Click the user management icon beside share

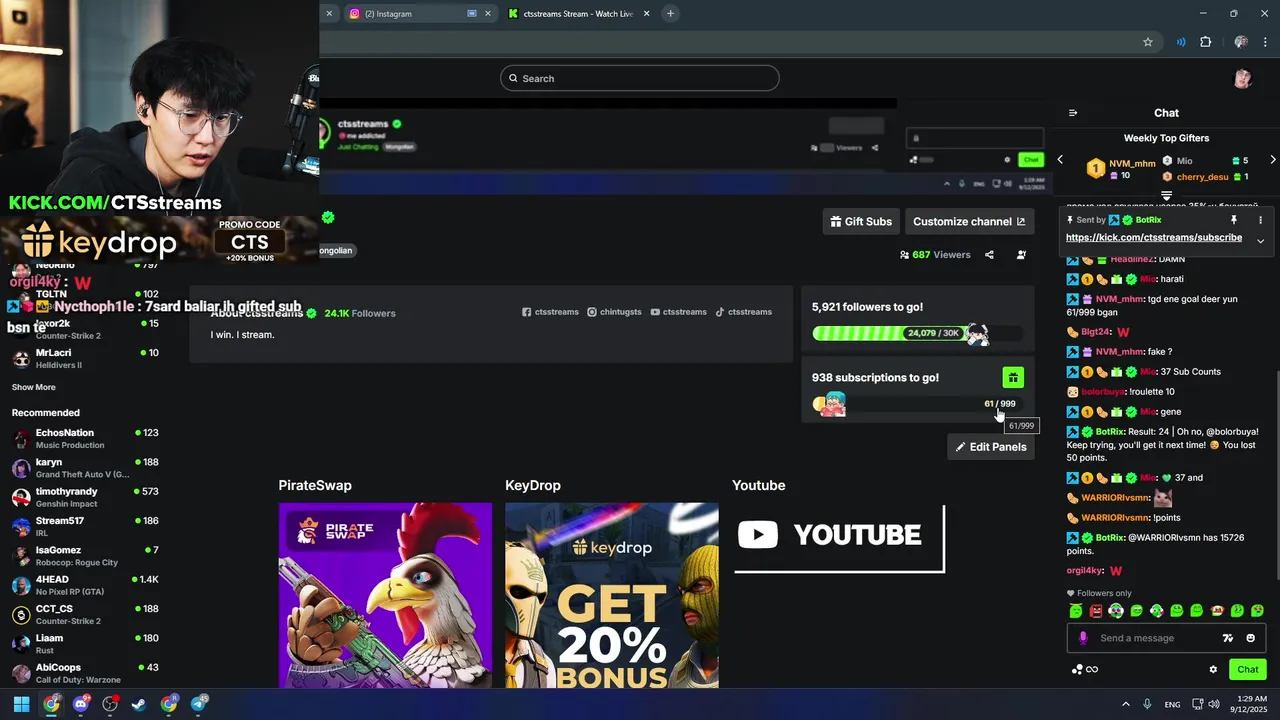tap(1021, 255)
